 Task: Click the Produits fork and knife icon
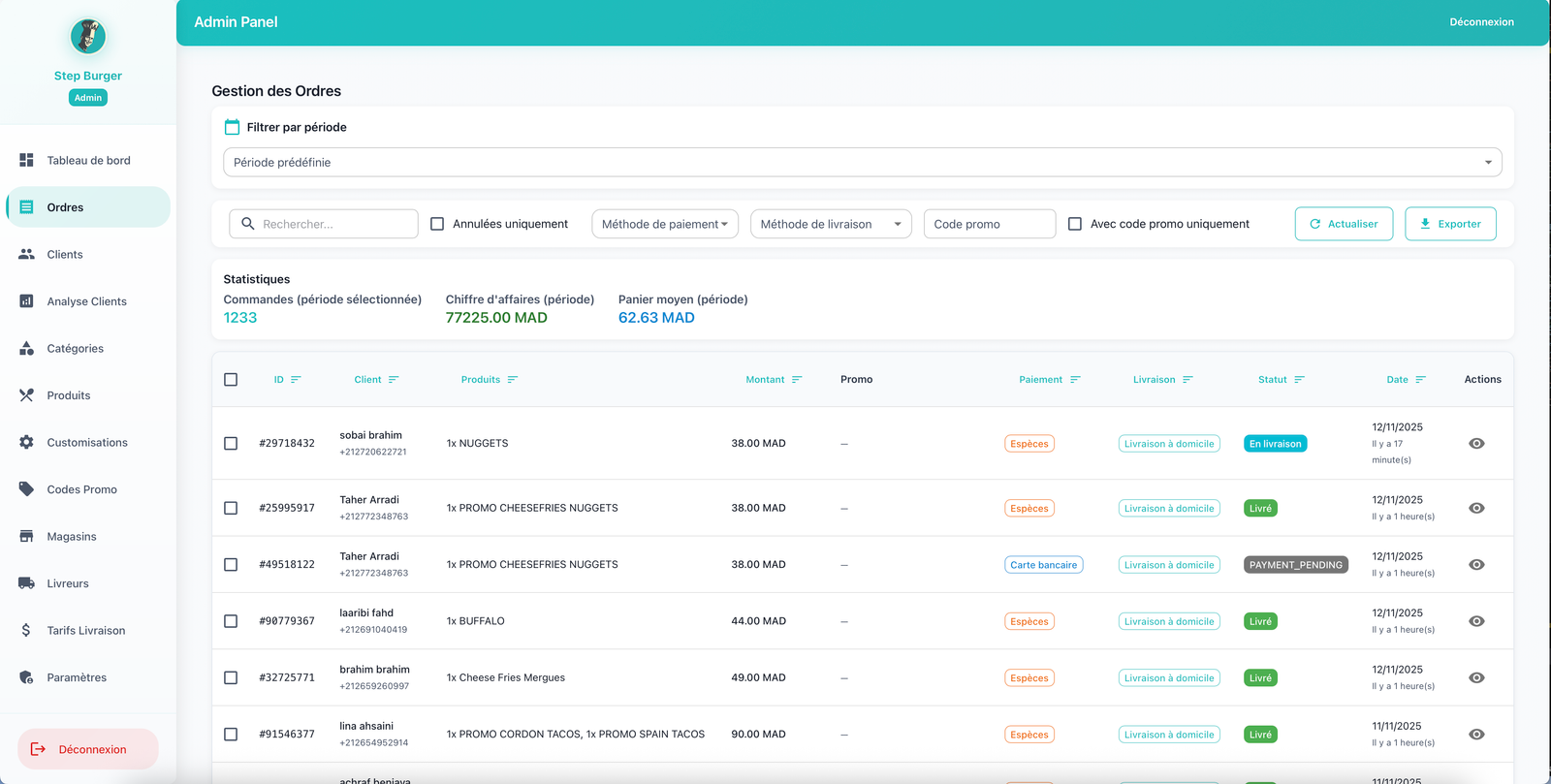click(26, 395)
